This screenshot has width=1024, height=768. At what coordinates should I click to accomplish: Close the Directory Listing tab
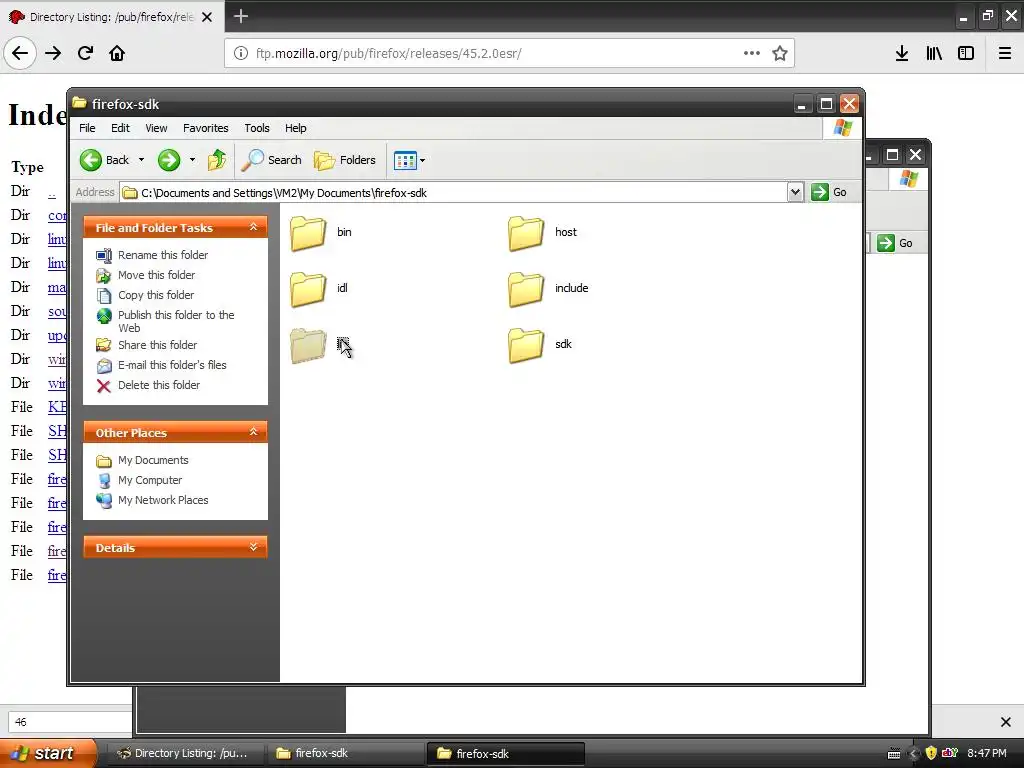206,17
